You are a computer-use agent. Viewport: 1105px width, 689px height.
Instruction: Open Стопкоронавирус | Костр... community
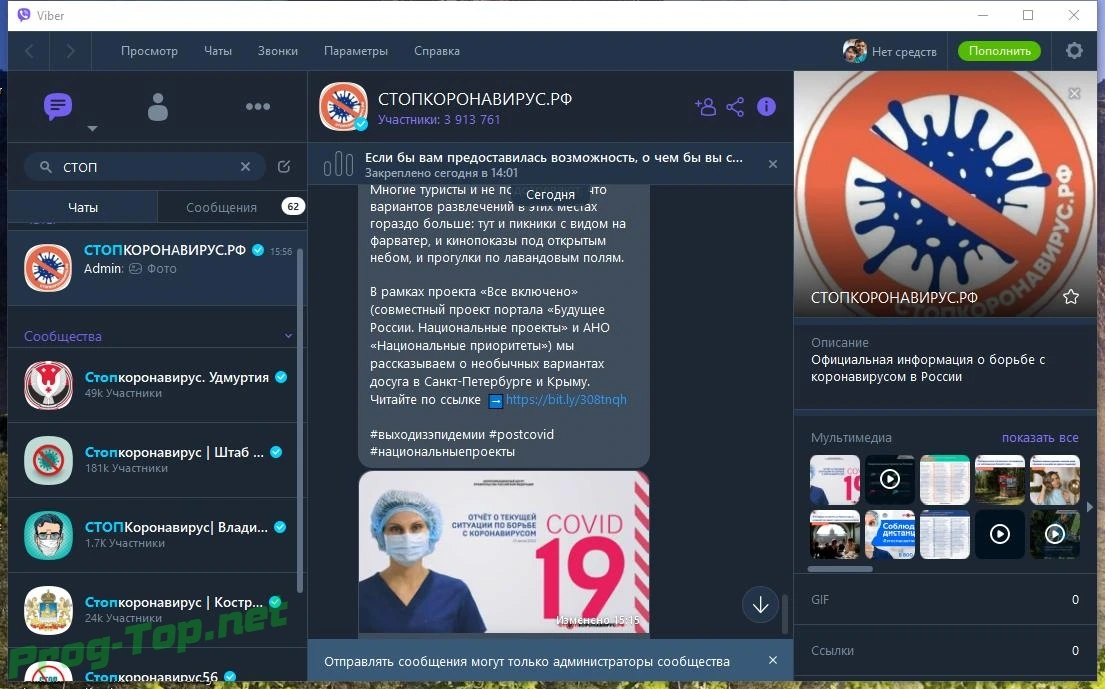coord(154,610)
